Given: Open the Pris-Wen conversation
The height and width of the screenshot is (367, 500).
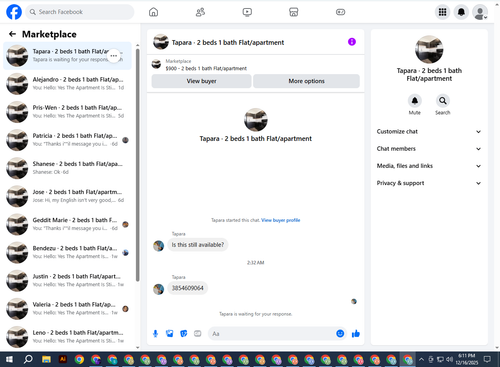Looking at the screenshot, I should point(67,112).
